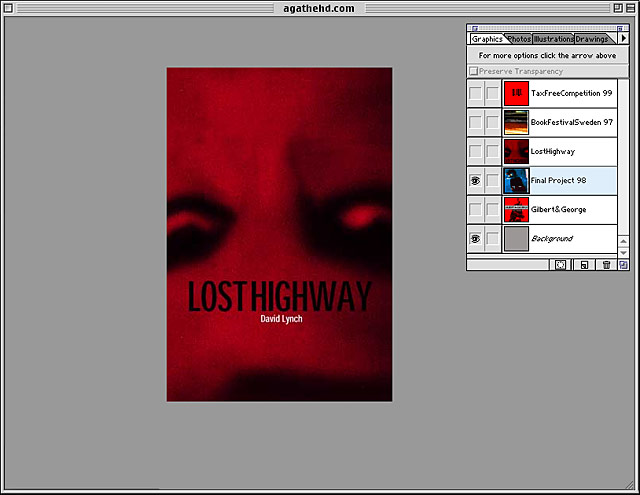Image resolution: width=640 pixels, height=495 pixels.
Task: Click the Add Layer Mask icon
Action: (x=560, y=265)
